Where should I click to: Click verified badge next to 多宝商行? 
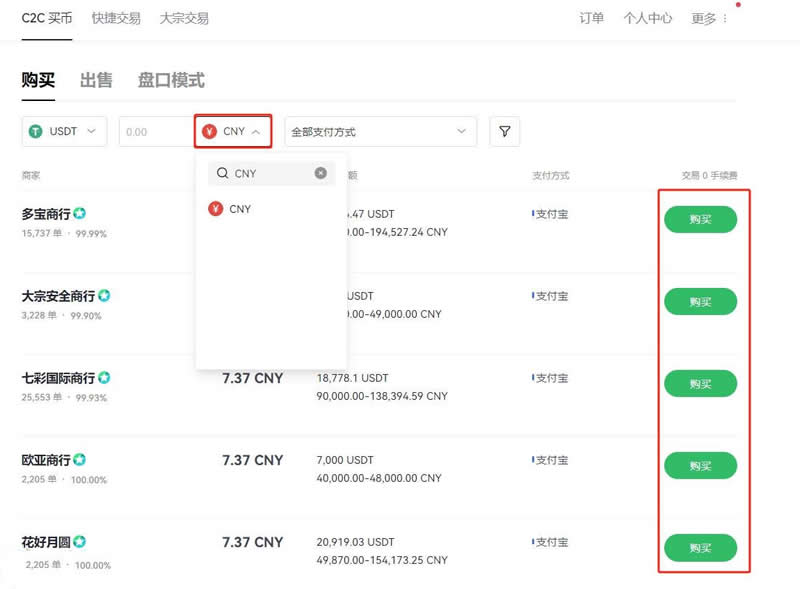coord(79,214)
